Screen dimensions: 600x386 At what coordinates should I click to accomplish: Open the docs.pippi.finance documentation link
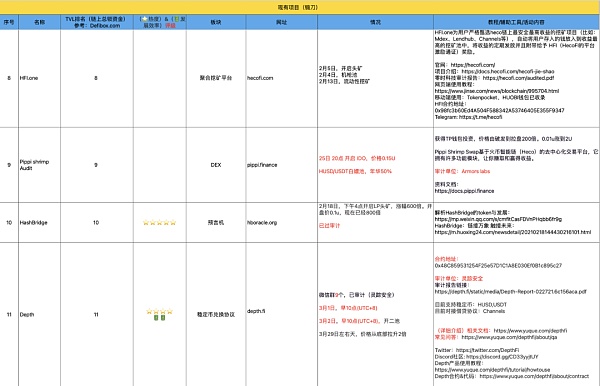click(x=465, y=191)
